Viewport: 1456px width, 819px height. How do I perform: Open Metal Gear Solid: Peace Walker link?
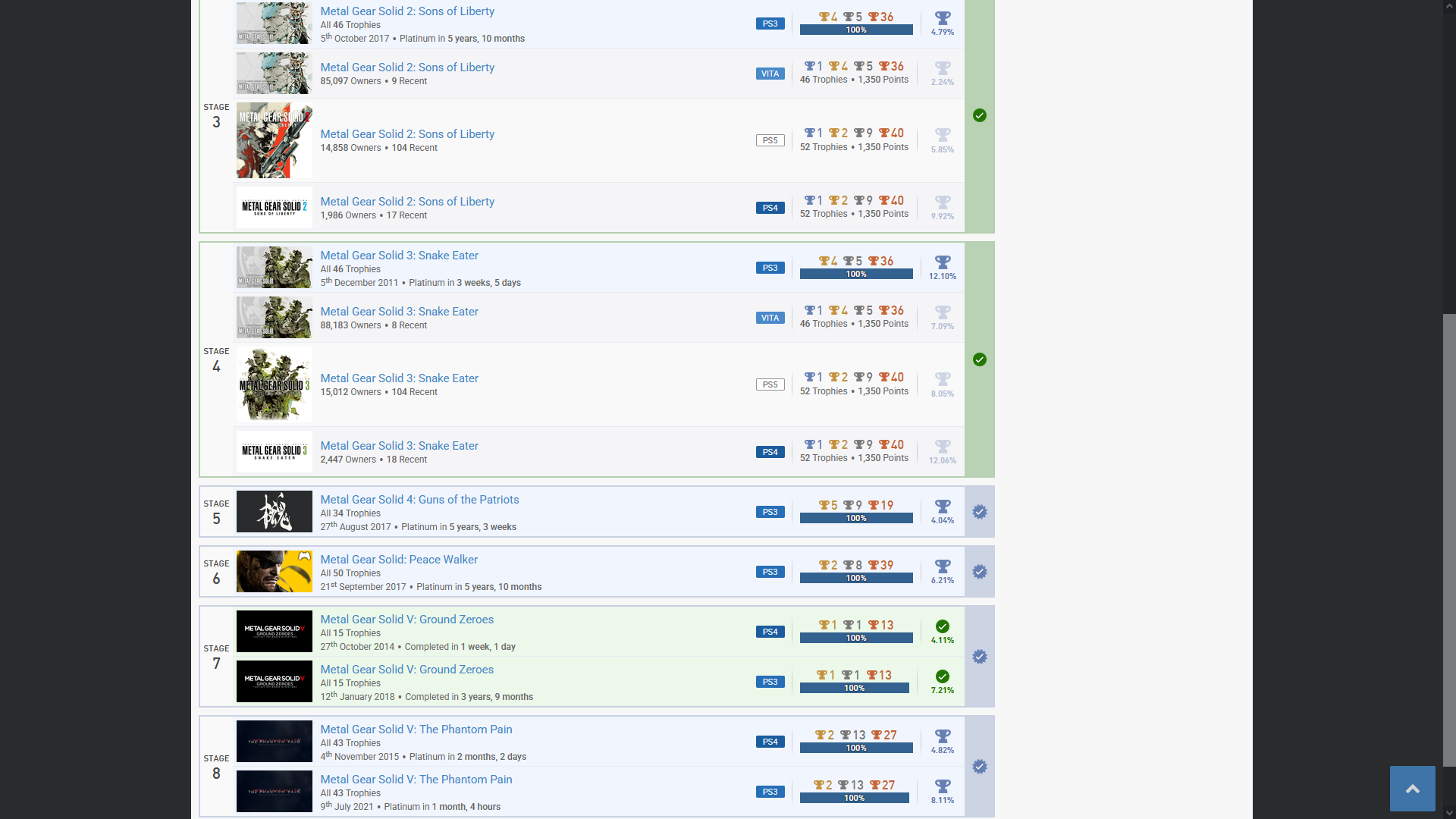pos(399,560)
